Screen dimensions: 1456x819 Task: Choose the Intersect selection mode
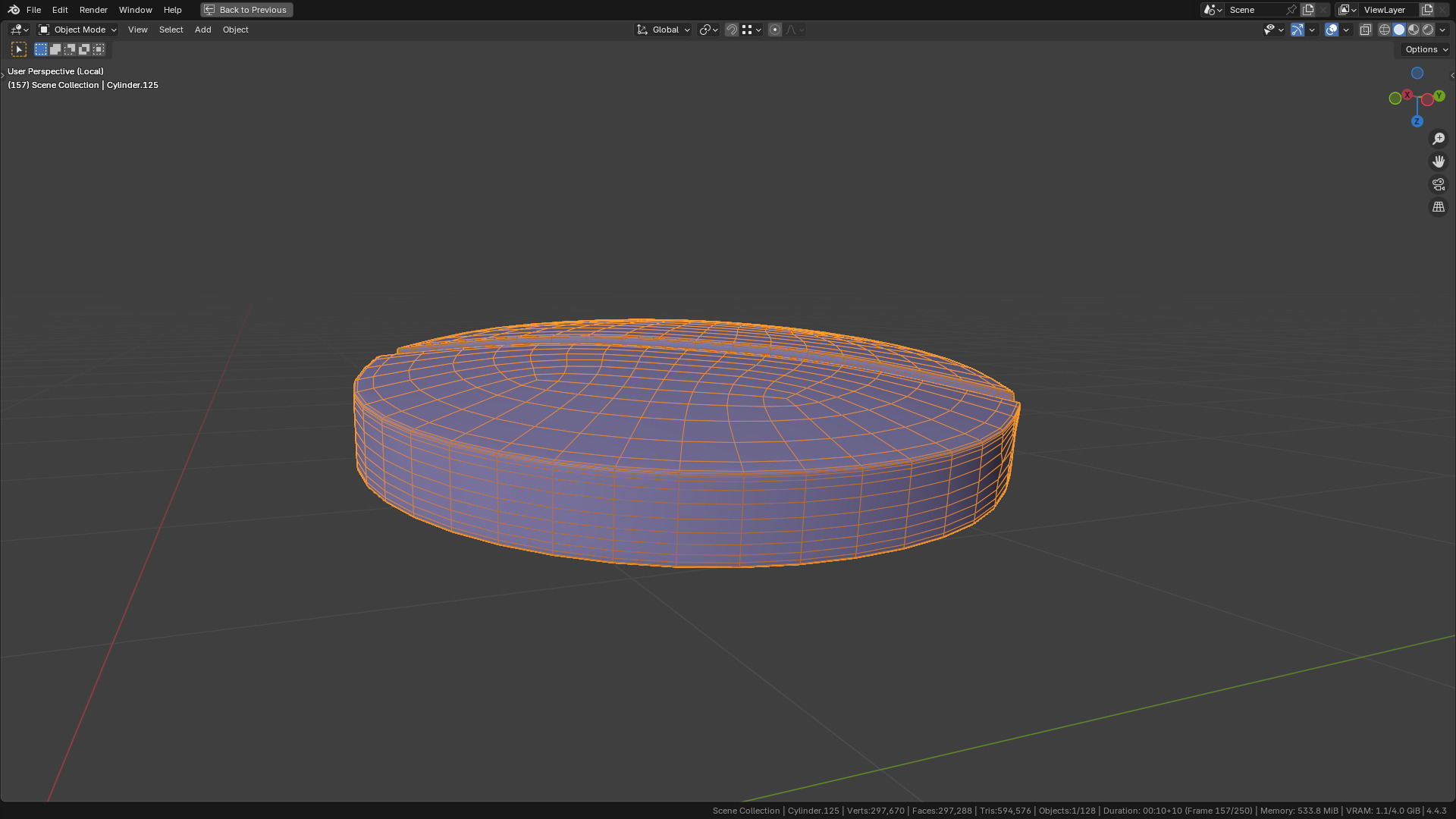[99, 49]
